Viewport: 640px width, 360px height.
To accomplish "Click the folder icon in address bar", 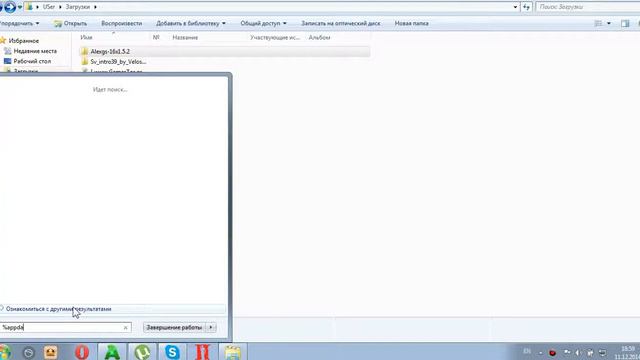I will (29, 7).
